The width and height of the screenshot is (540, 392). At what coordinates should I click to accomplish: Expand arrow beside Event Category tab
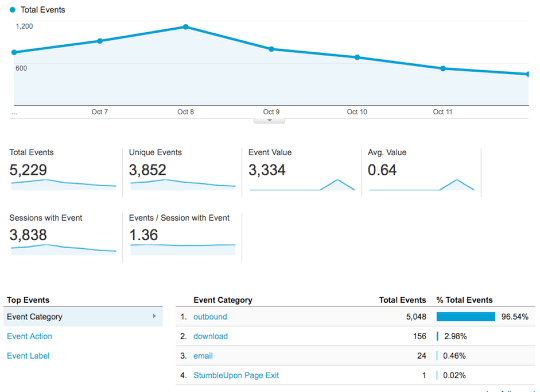coord(154,316)
